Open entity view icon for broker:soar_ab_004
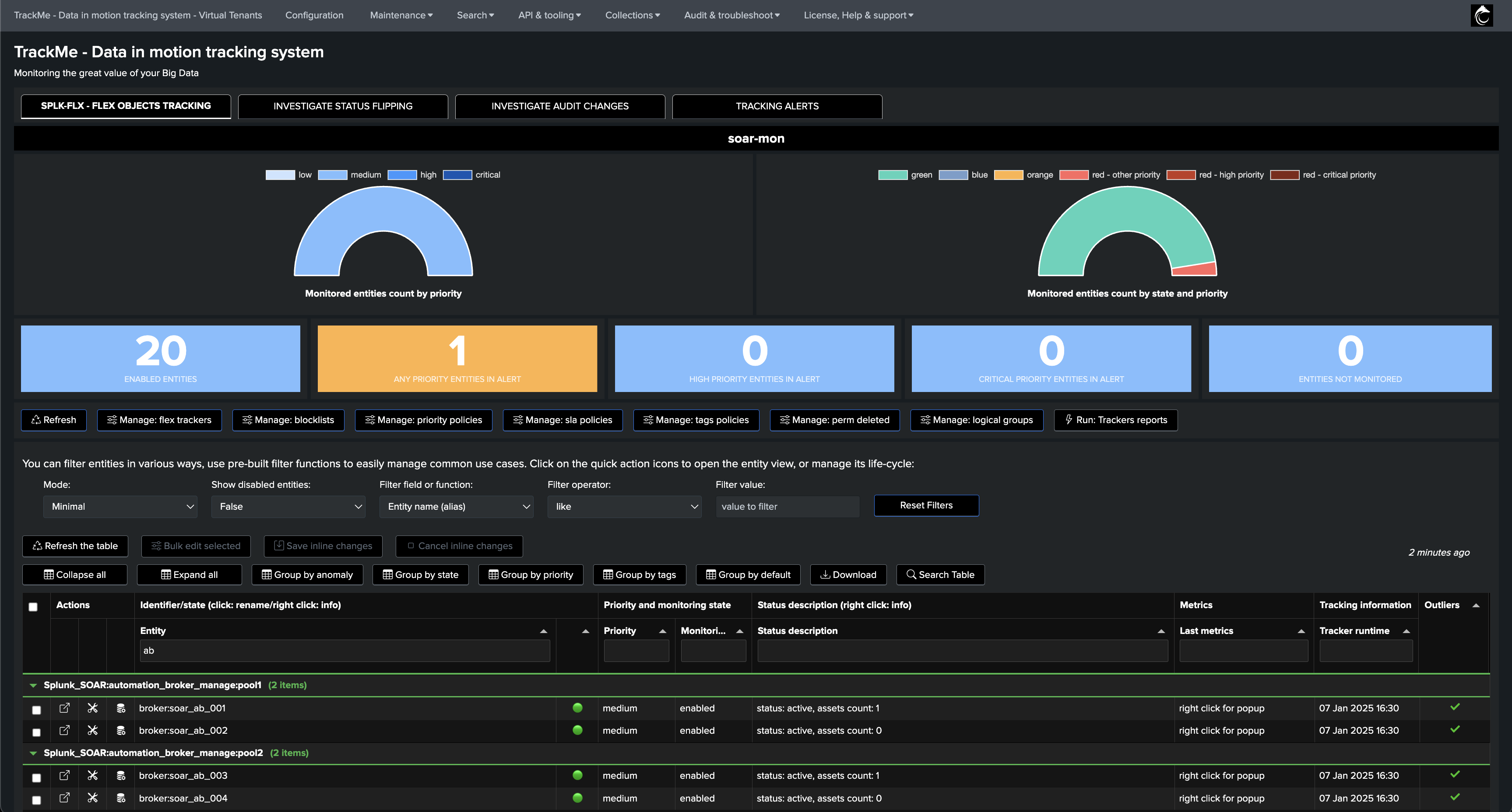 tap(64, 798)
